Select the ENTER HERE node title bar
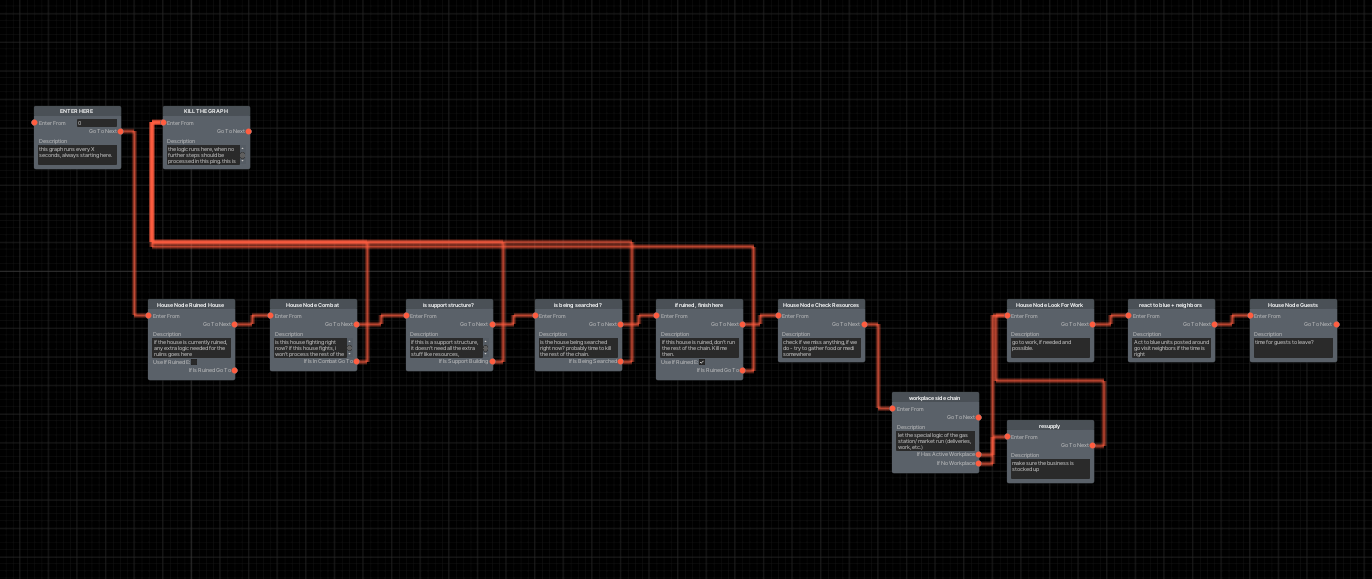 (77, 111)
